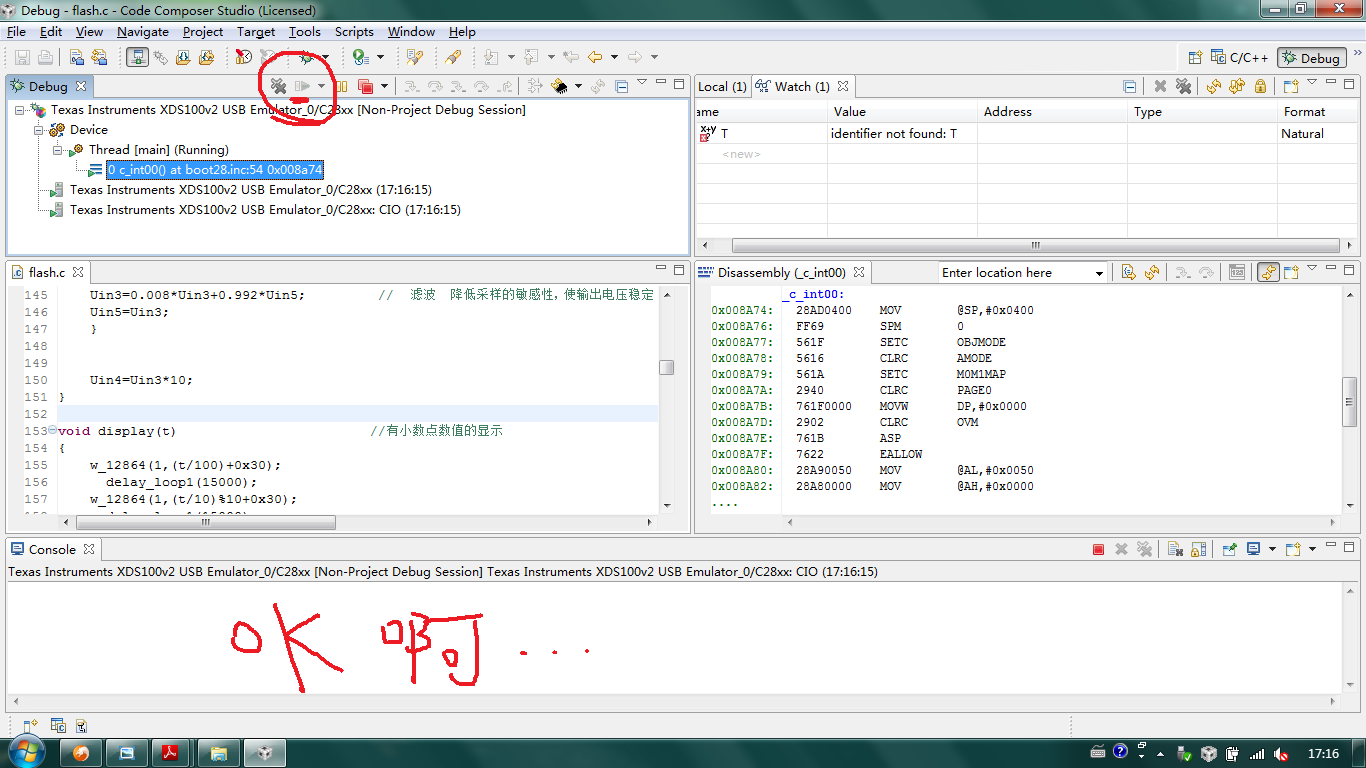Click the red Terminate icon in Debug view

(365, 87)
